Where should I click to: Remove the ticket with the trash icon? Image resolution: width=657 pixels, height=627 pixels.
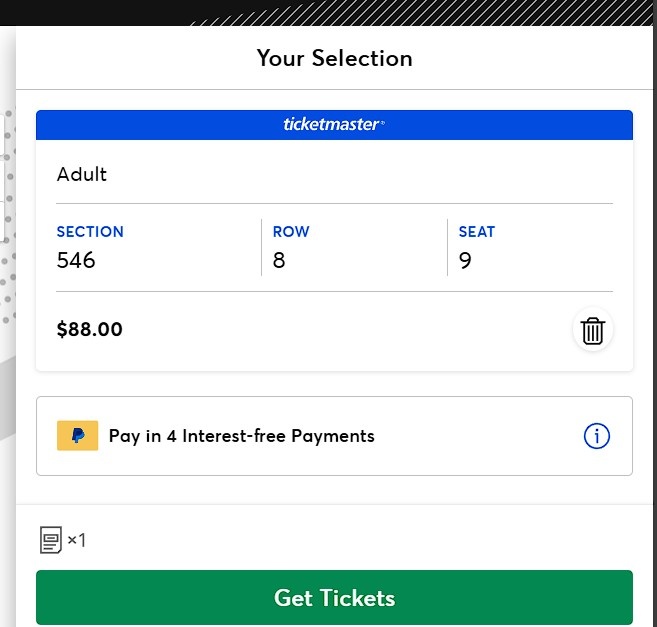(x=593, y=331)
